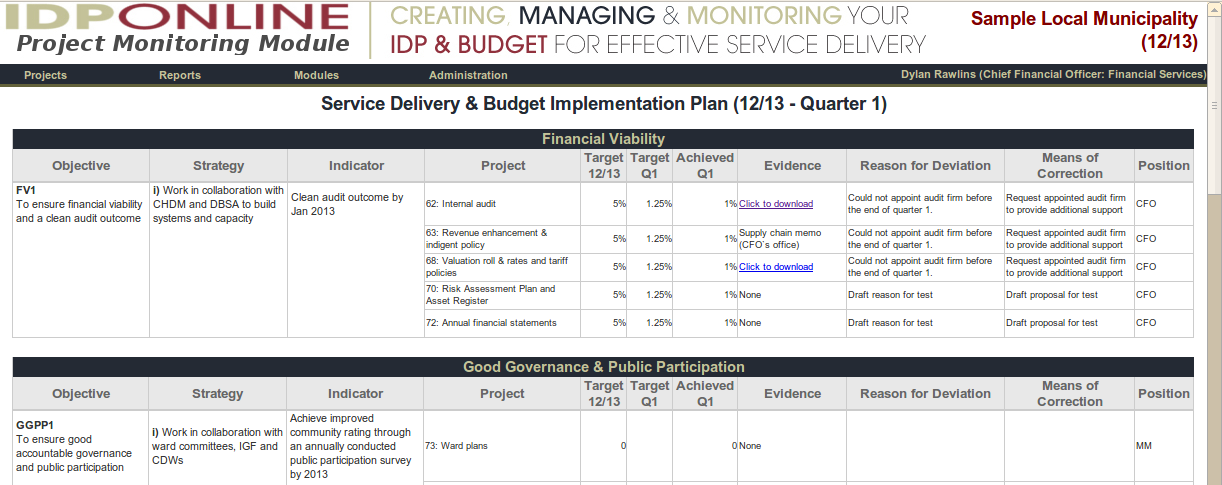Click 'None' evidence for Risk Assessment Plan row
Image resolution: width=1222 pixels, height=485 pixels.
pos(750,295)
